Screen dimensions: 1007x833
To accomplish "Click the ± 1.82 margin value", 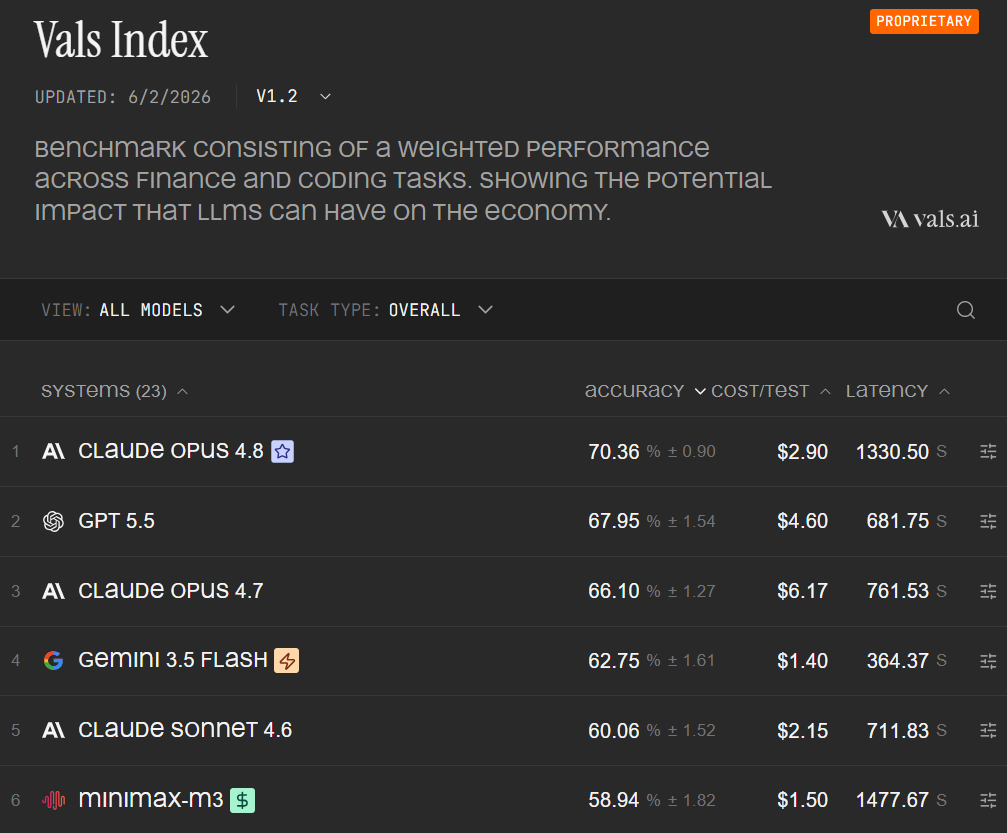I will 692,800.
